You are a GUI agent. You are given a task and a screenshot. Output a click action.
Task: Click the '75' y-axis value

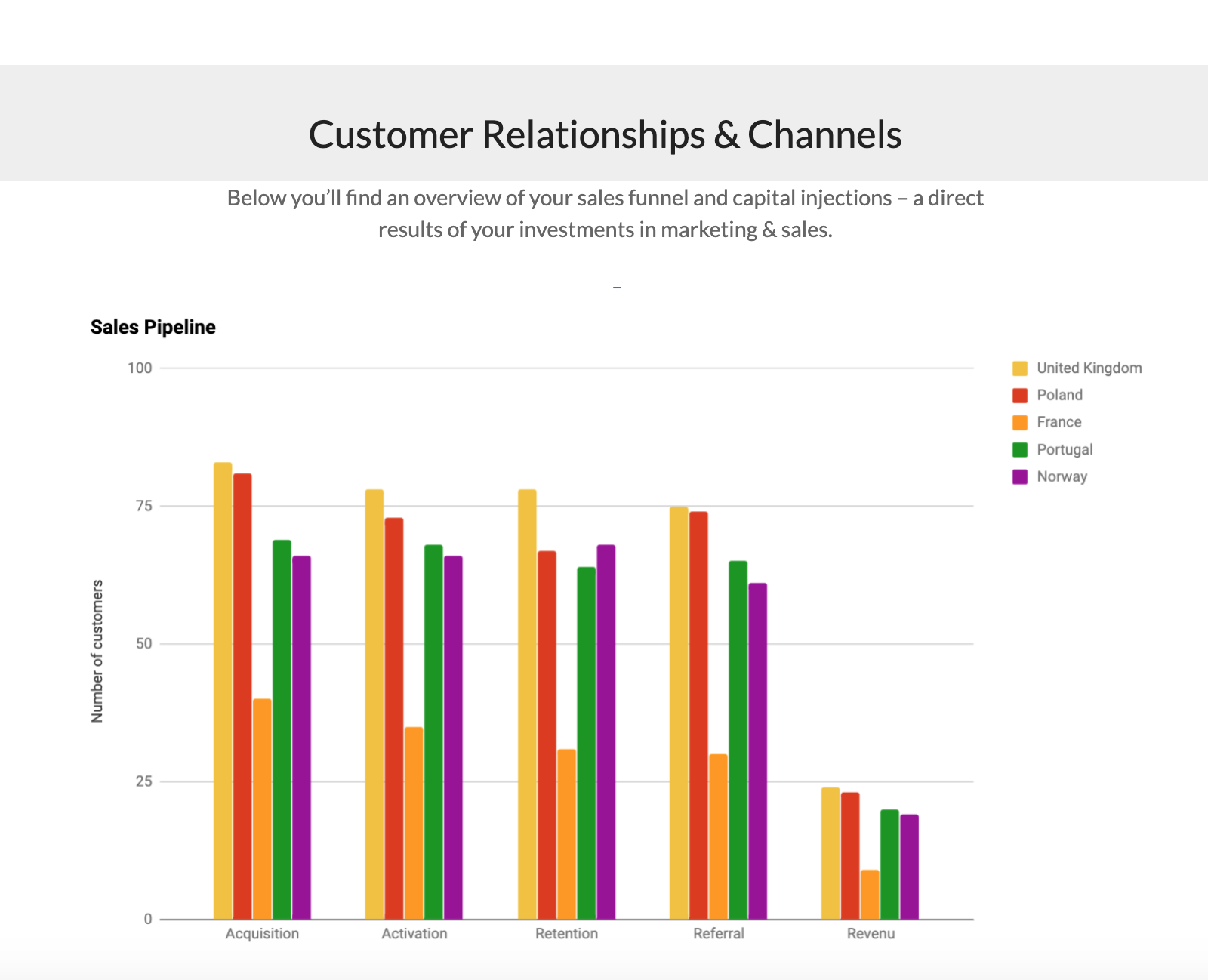[x=144, y=506]
